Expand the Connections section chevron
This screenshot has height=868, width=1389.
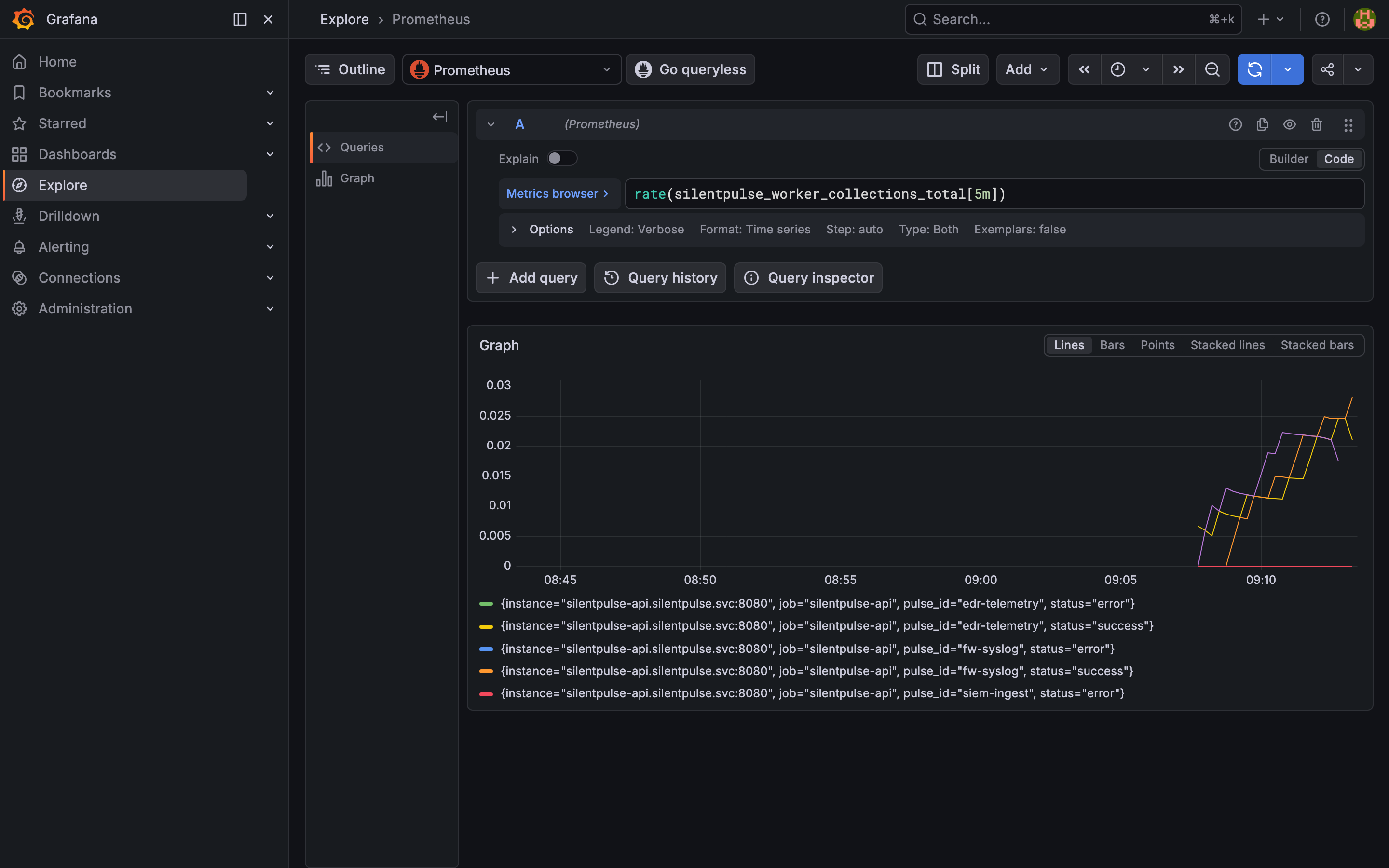point(270,278)
